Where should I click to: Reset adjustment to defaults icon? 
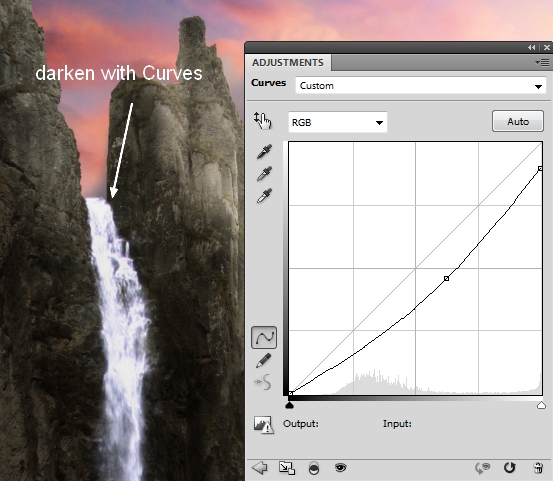[509, 468]
